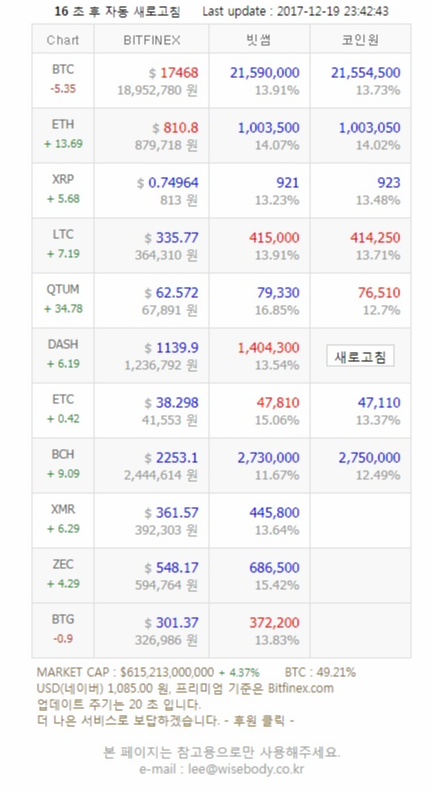This screenshot has height=792, width=432.
Task: Select 코인원 BCH price 2,750,000
Action: click(x=369, y=458)
